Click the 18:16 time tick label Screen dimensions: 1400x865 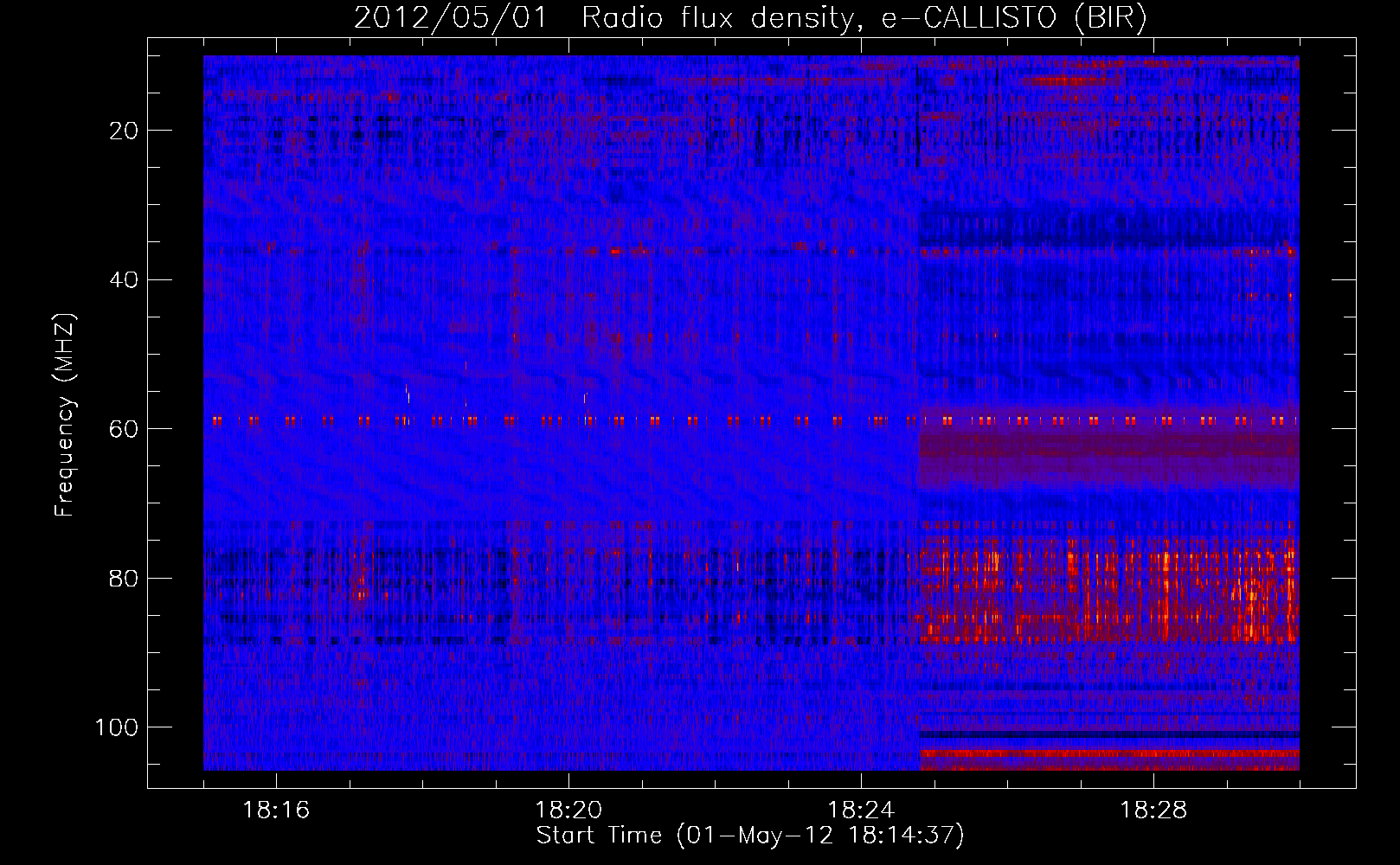276,811
